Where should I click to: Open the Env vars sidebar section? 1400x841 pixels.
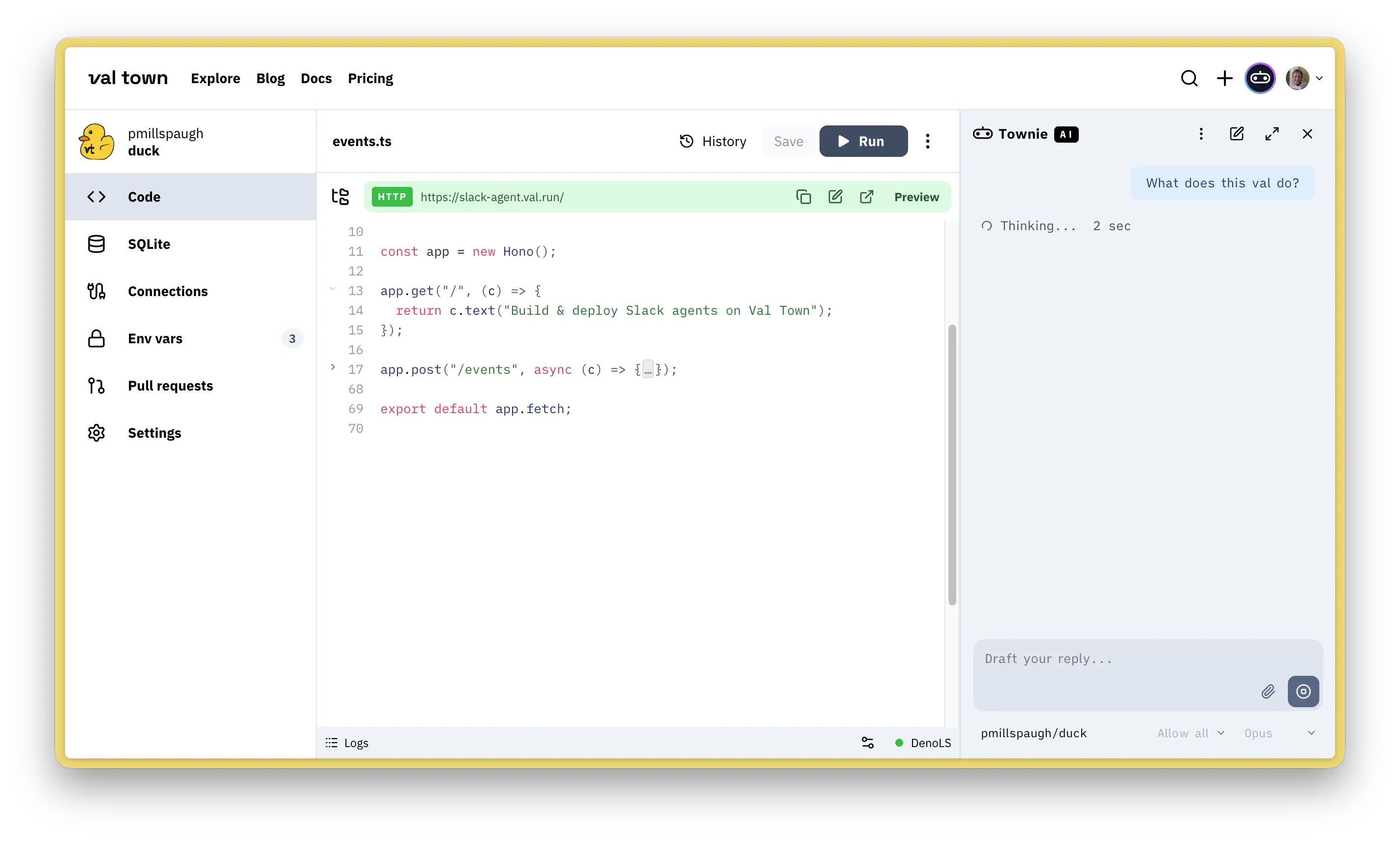[x=190, y=338]
